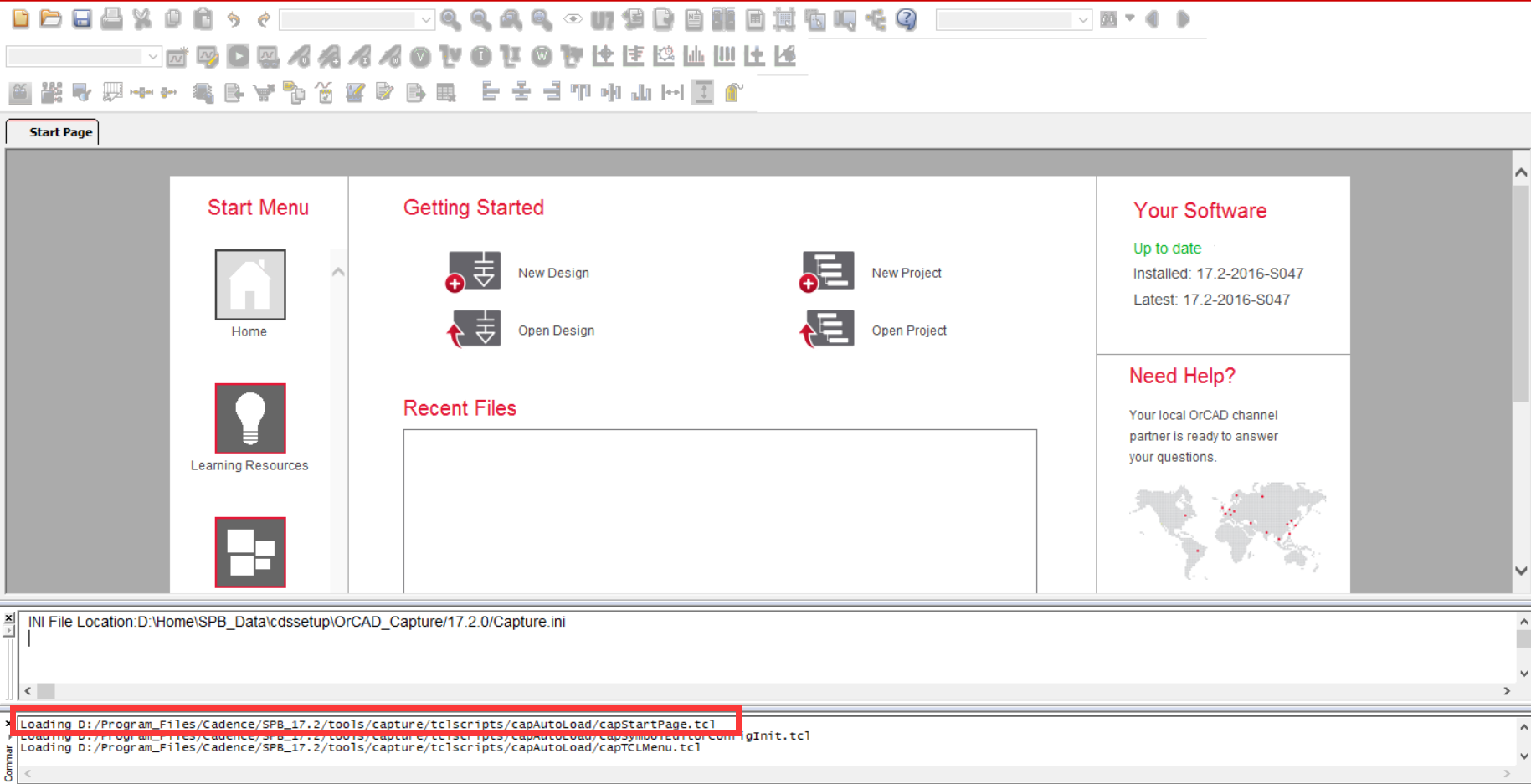Click the PSpice run play button icon
This screenshot has width=1531, height=784.
238,56
